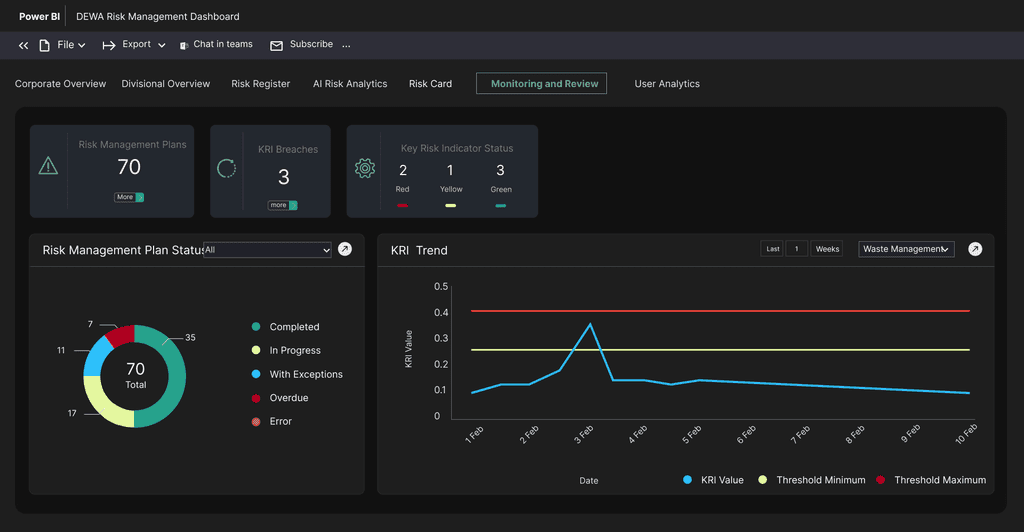
Task: Click the donut data label 35
Action: click(190, 337)
